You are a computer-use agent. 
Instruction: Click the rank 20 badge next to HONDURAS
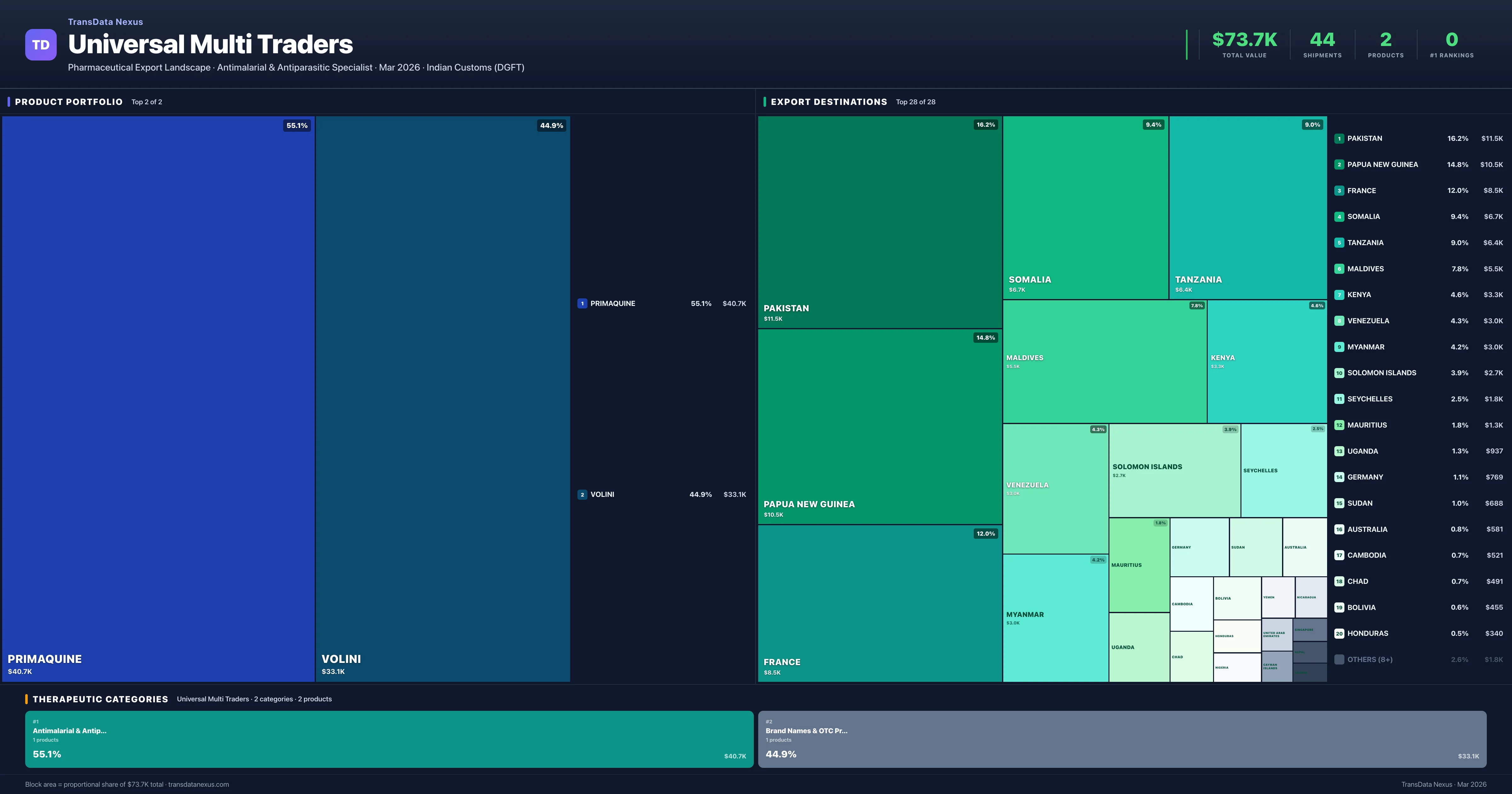coord(1339,634)
